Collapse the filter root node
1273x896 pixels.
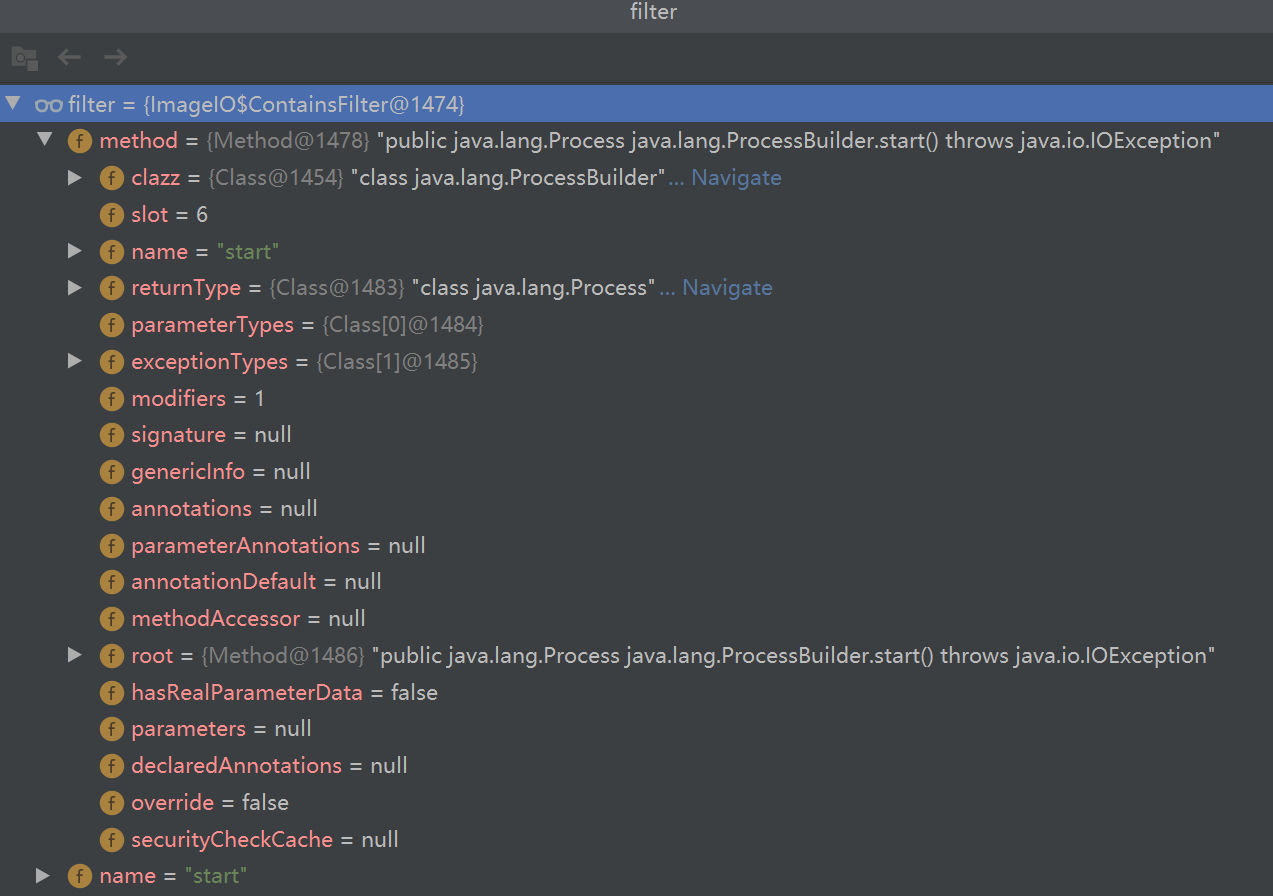pos(13,104)
